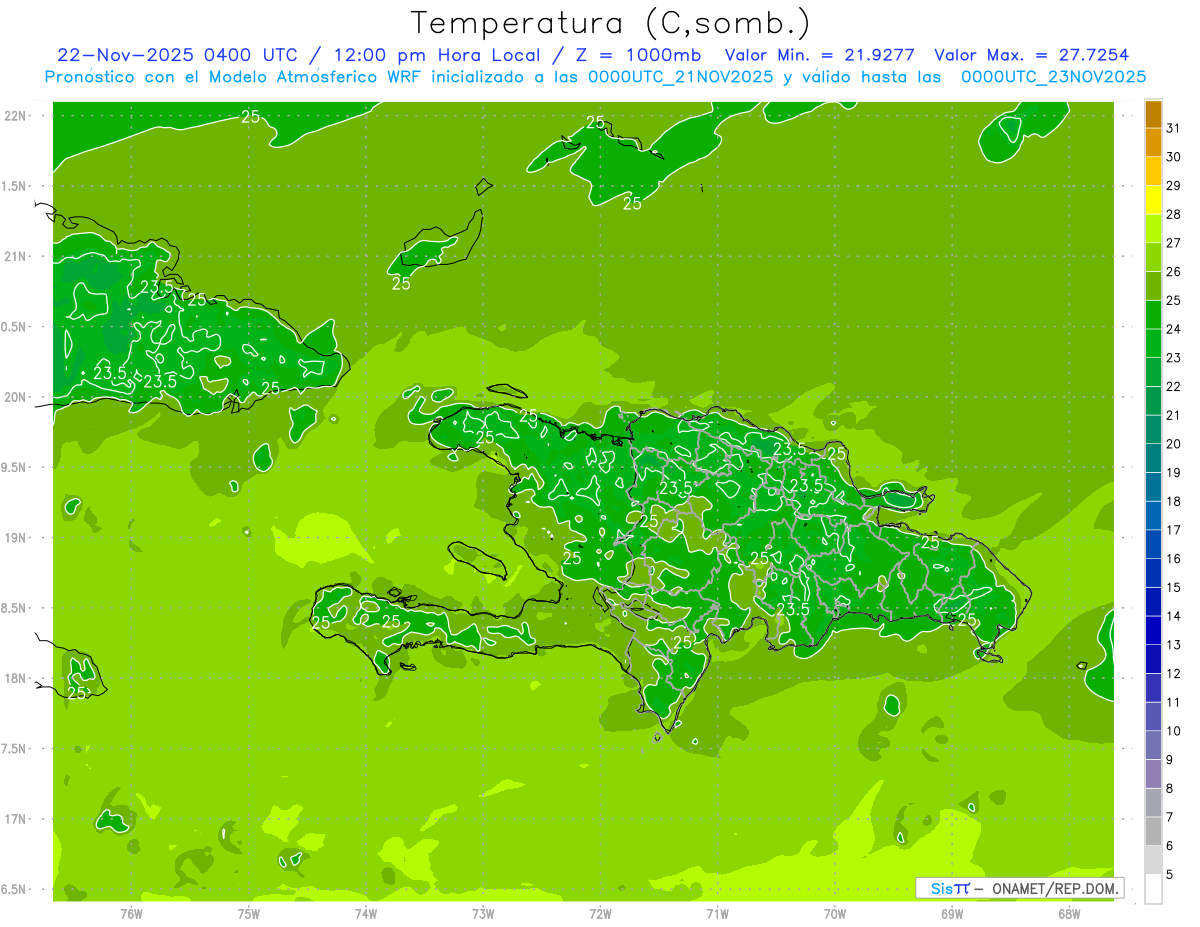Click the '22N' latitude axis label

click(x=15, y=115)
